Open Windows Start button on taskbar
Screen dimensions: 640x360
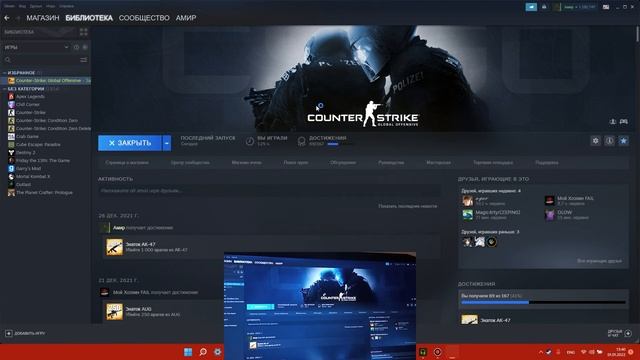click(188, 352)
